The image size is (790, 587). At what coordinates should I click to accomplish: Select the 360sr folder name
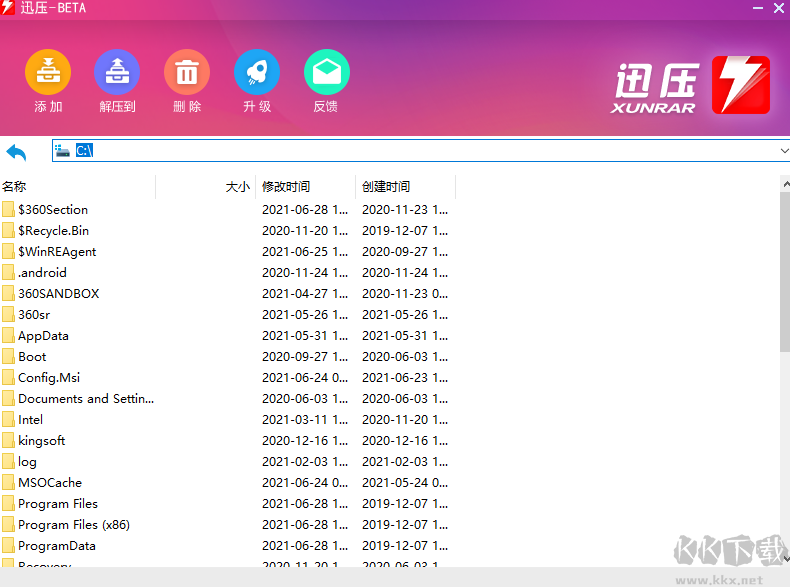coord(34,314)
